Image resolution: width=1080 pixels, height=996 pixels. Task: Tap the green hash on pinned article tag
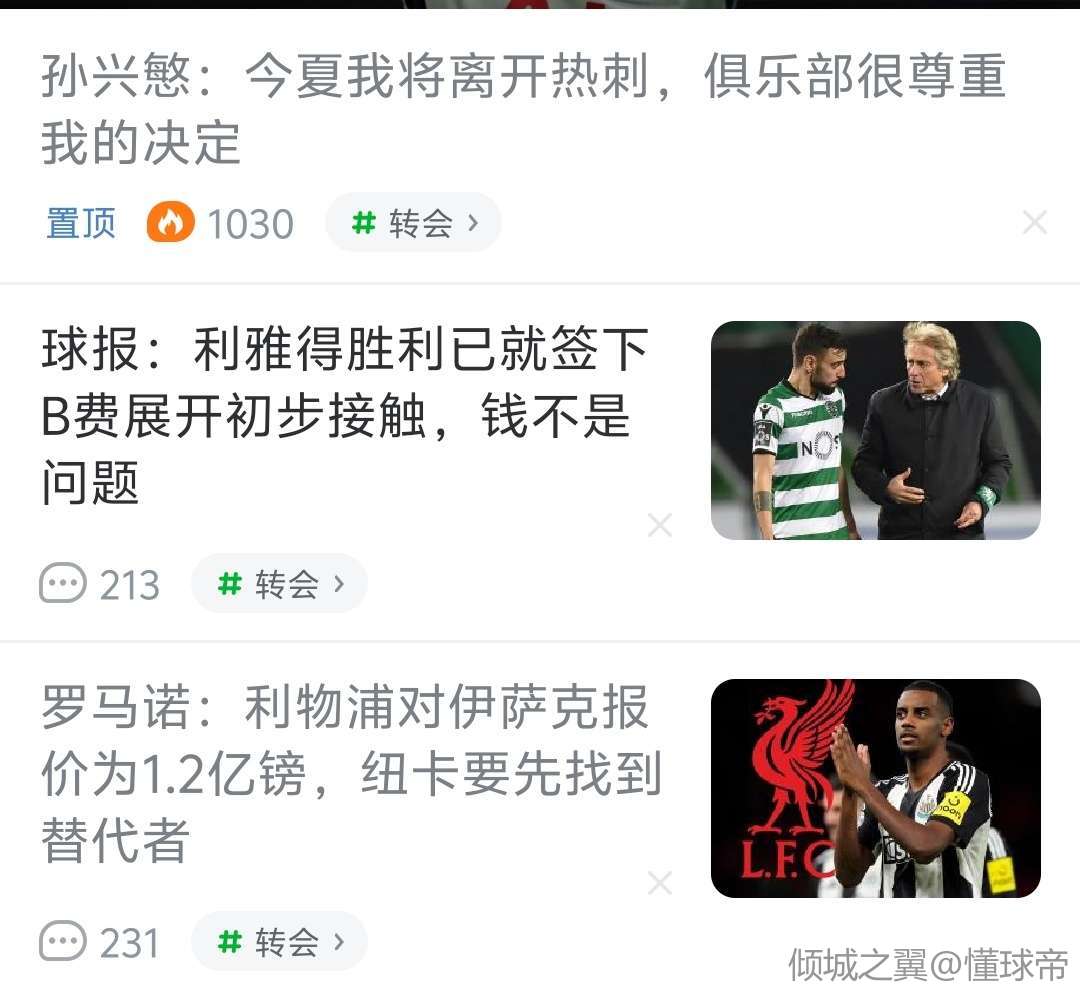(363, 222)
